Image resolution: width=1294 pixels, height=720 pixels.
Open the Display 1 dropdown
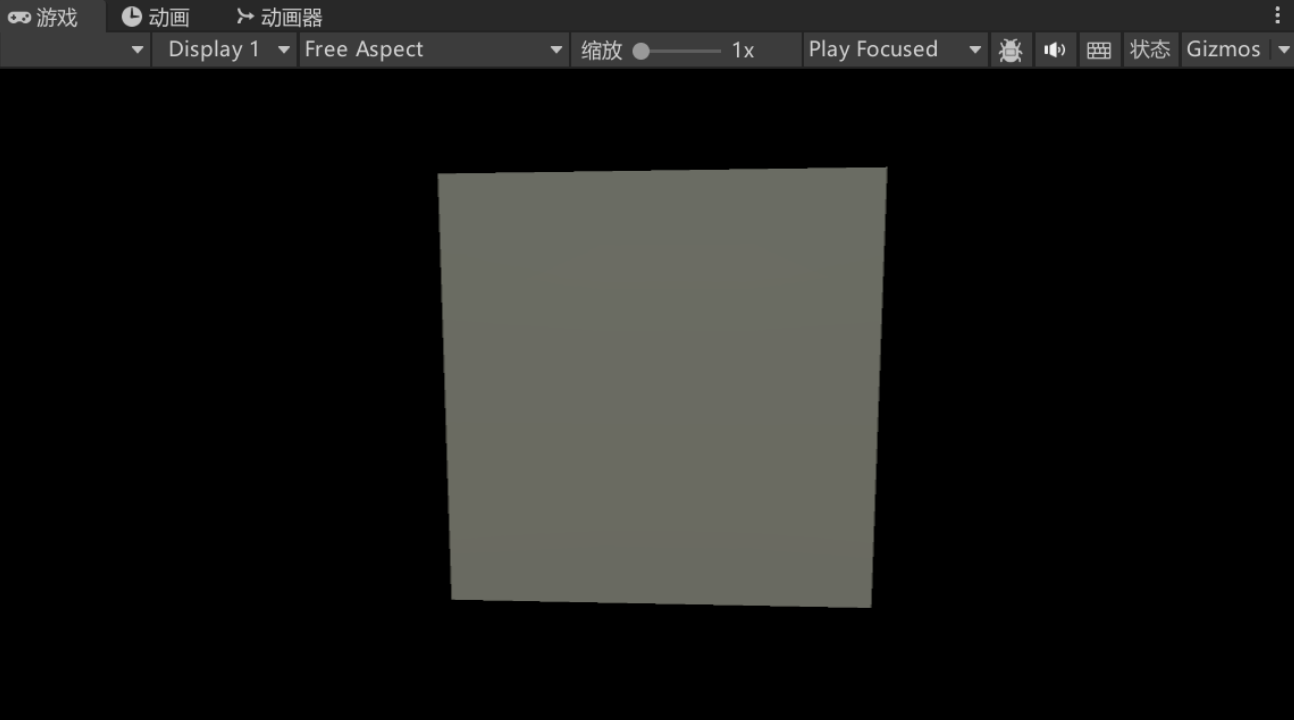click(224, 49)
